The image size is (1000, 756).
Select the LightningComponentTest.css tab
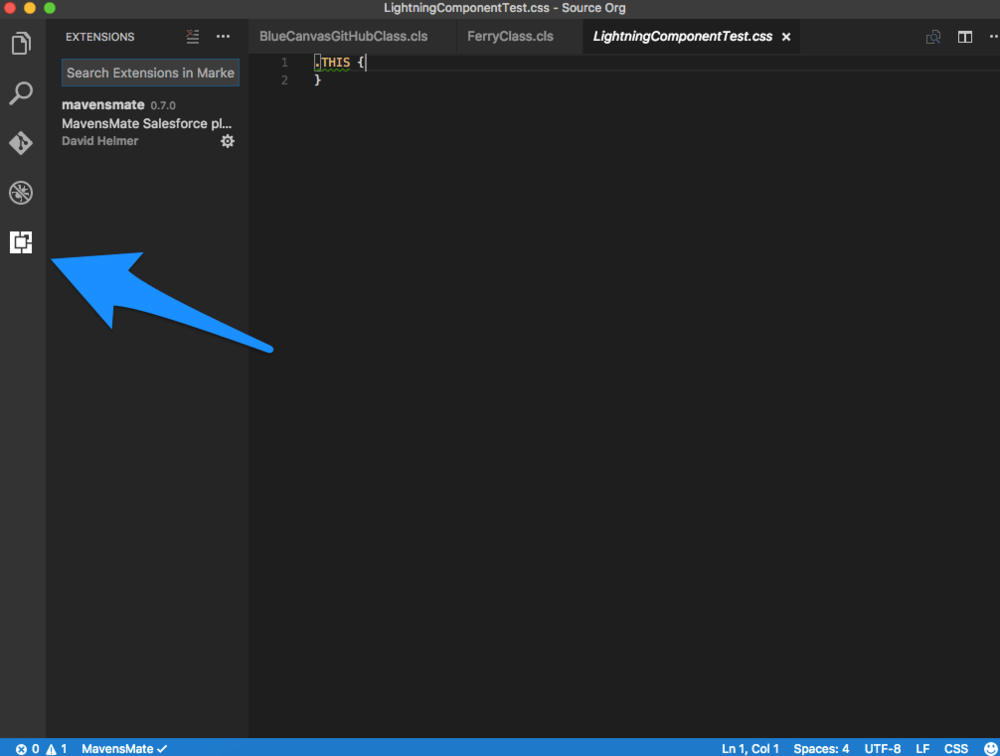[x=682, y=36]
